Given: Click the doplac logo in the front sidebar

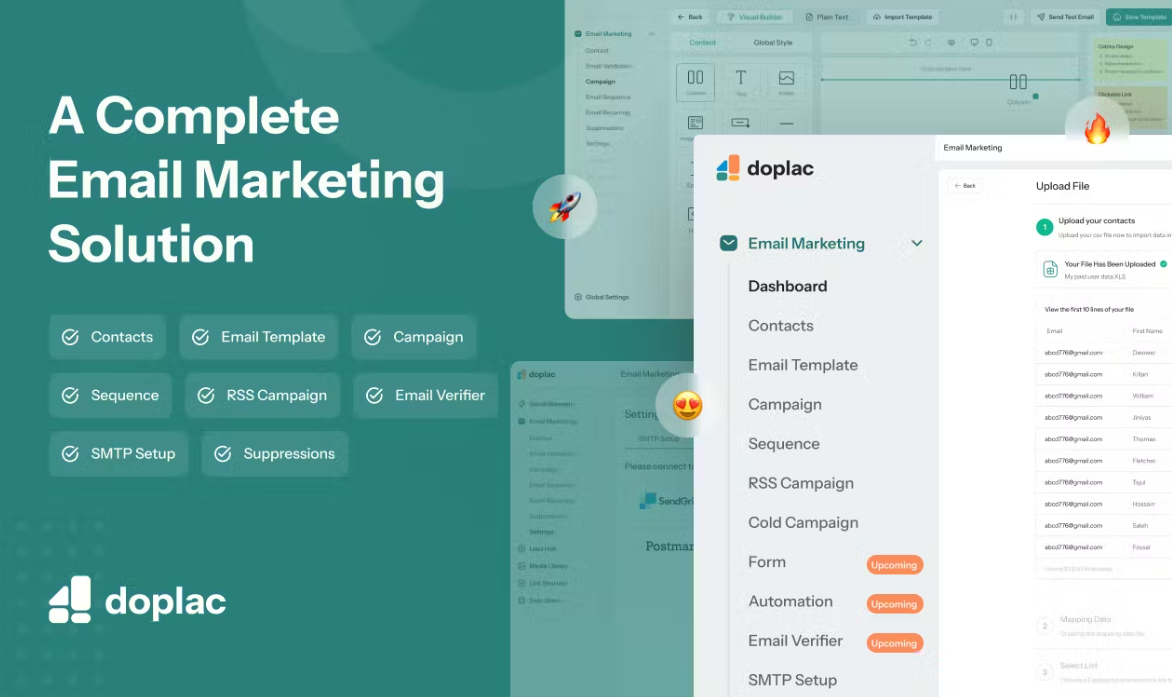Looking at the screenshot, I should tap(765, 168).
